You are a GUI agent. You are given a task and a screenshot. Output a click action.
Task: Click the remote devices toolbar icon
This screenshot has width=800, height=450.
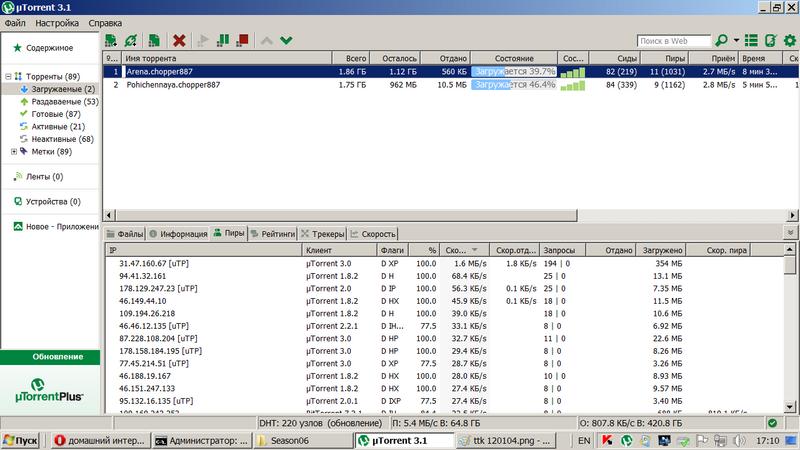pyautogui.click(x=770, y=40)
